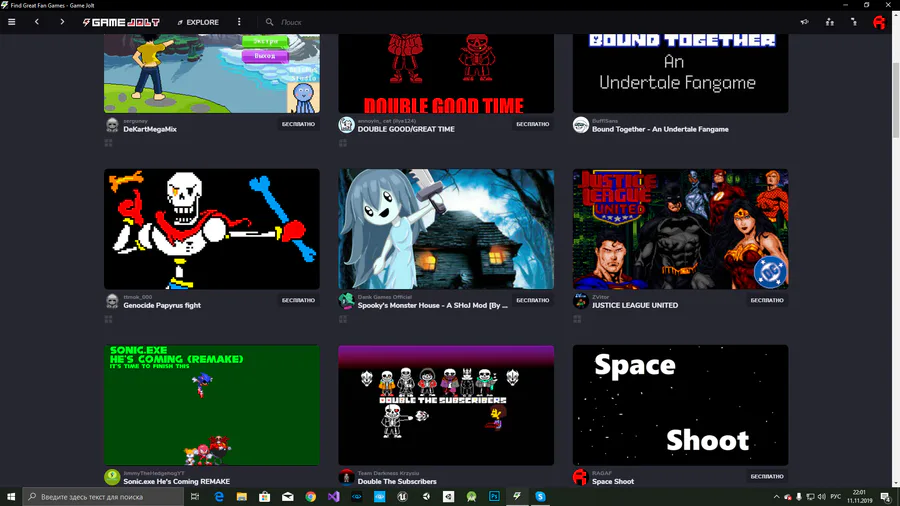Open Task View on the taskbar
The image size is (900, 506).
[x=195, y=497]
